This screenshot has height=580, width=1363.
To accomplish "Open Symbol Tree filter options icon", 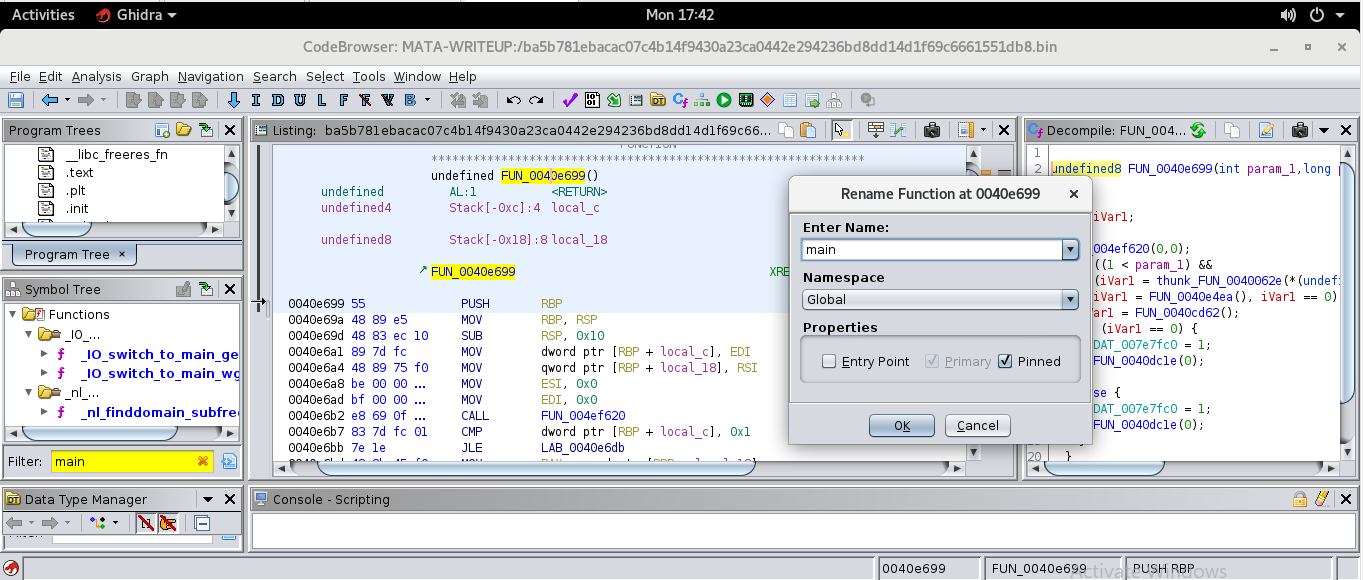I will pos(229,461).
